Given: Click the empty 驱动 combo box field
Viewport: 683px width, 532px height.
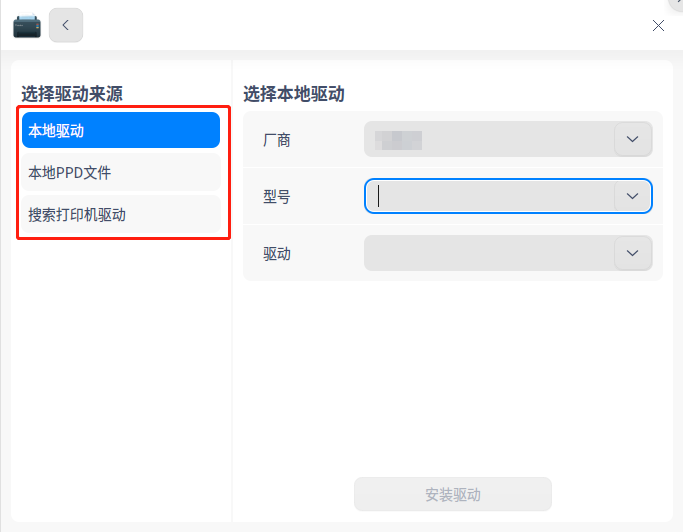Looking at the screenshot, I should (490, 253).
